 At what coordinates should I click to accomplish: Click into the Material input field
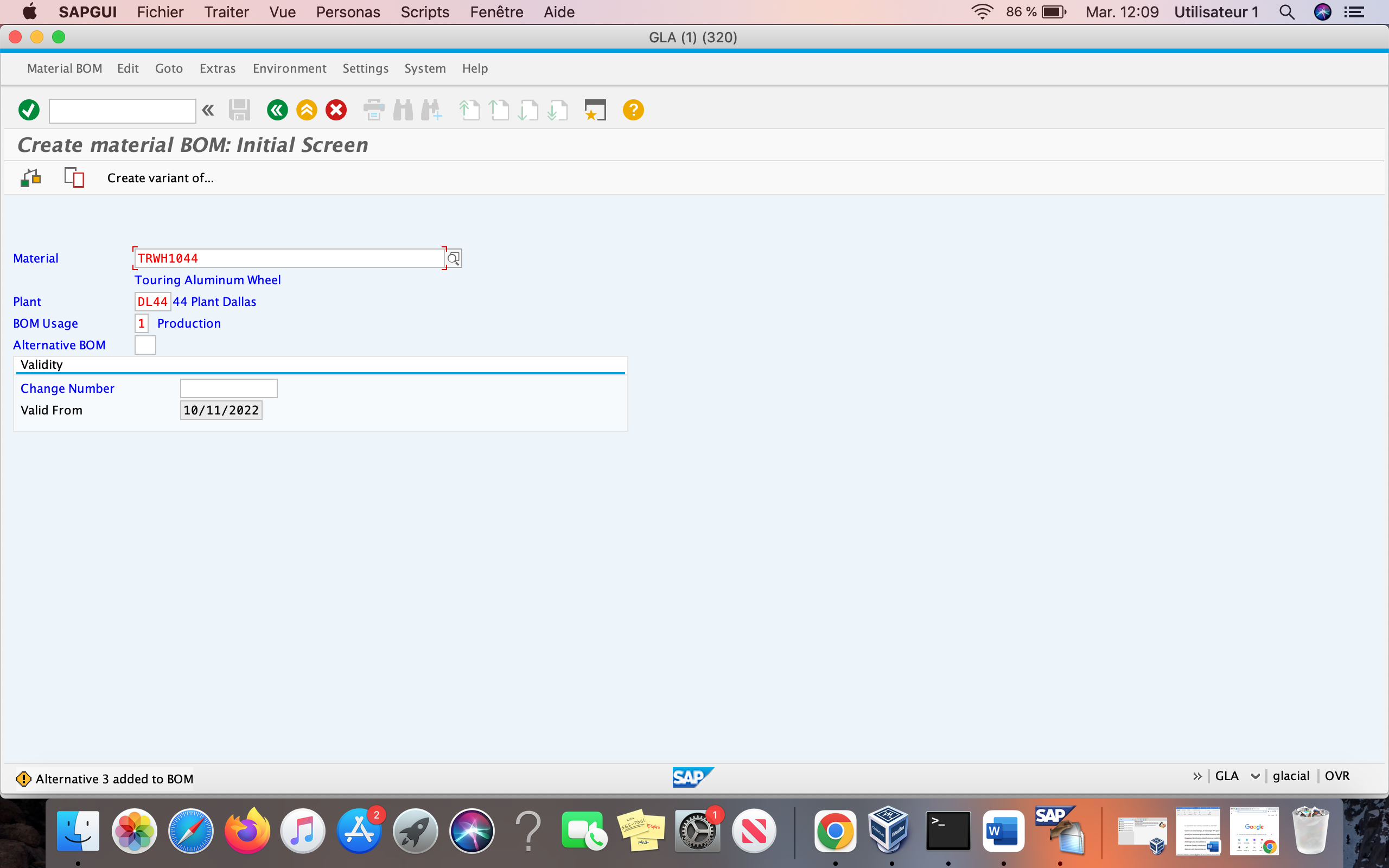point(290,258)
